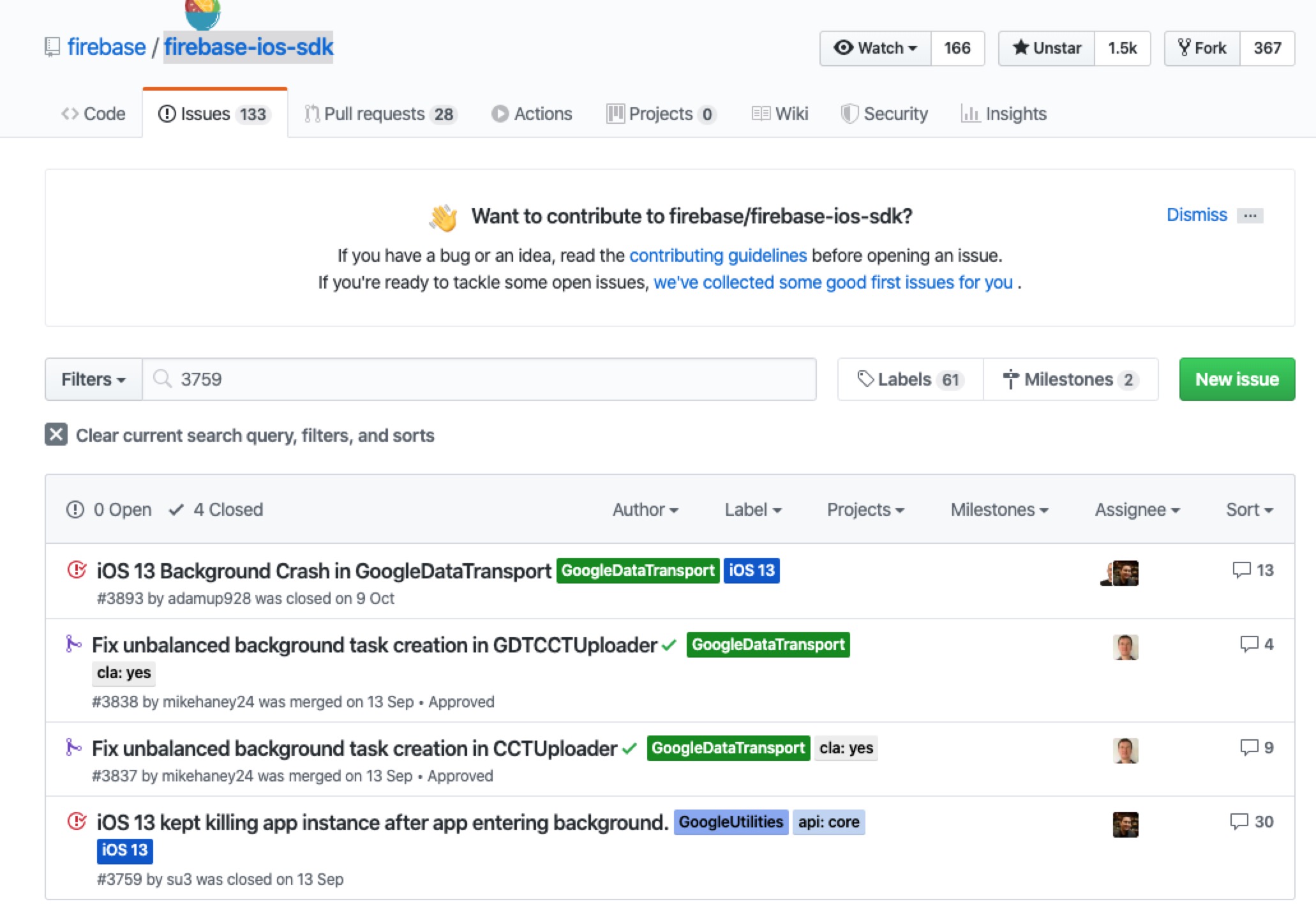Open iOS 13 kept killing app instance issue
Viewport: 1316px width, 904px height.
382,822
